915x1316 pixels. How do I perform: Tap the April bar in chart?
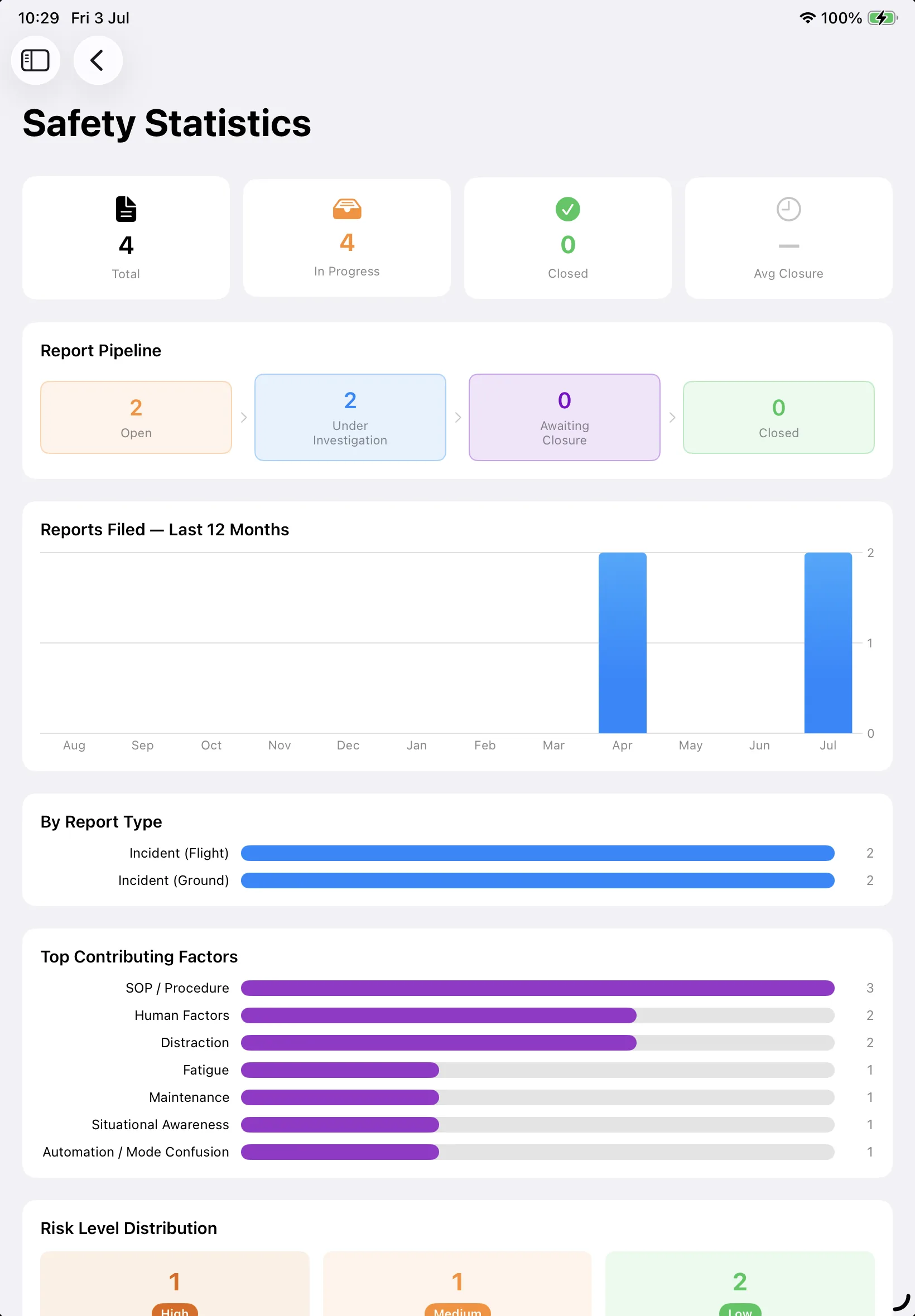tap(622, 643)
